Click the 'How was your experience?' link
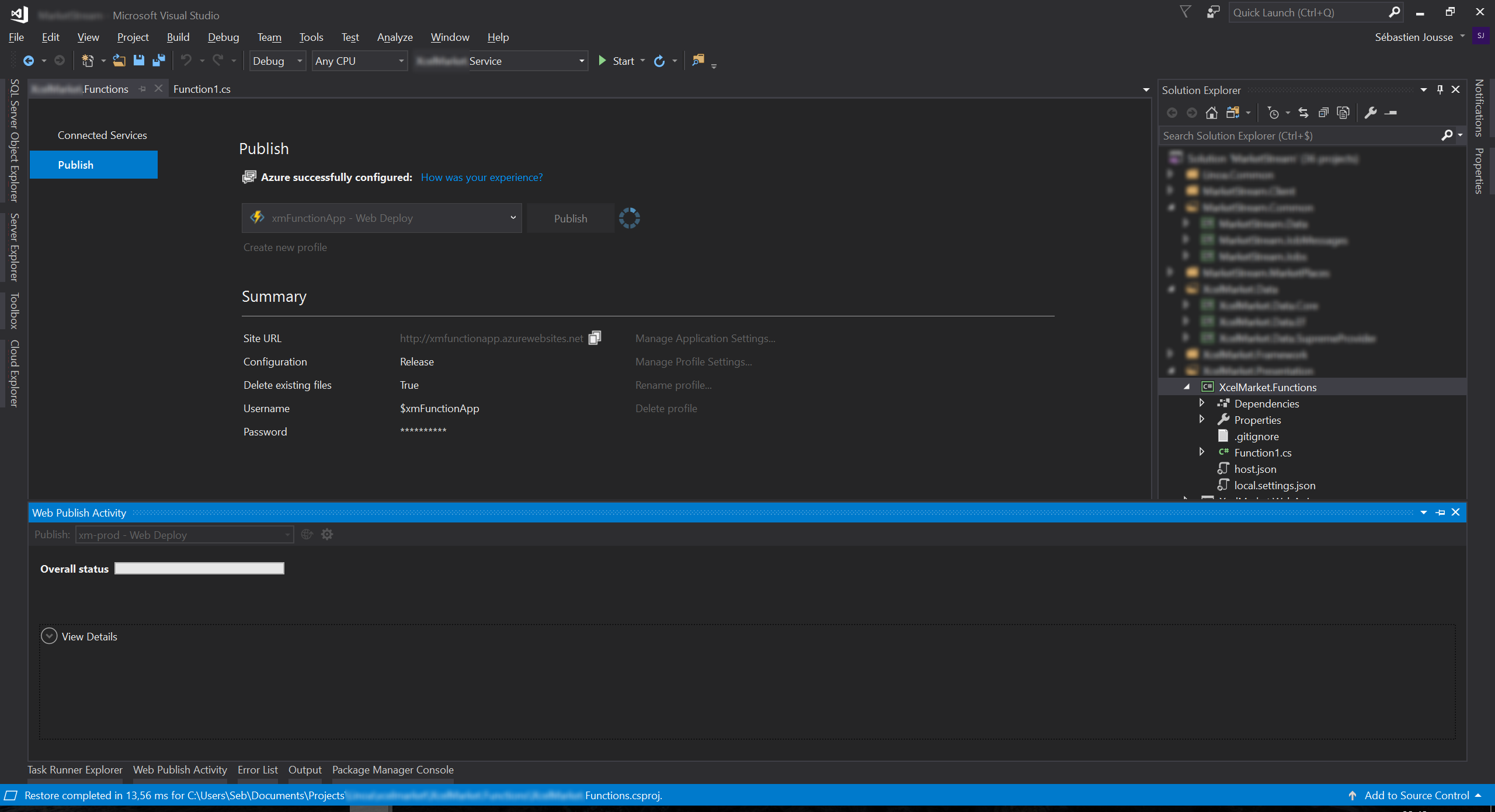 tap(481, 177)
